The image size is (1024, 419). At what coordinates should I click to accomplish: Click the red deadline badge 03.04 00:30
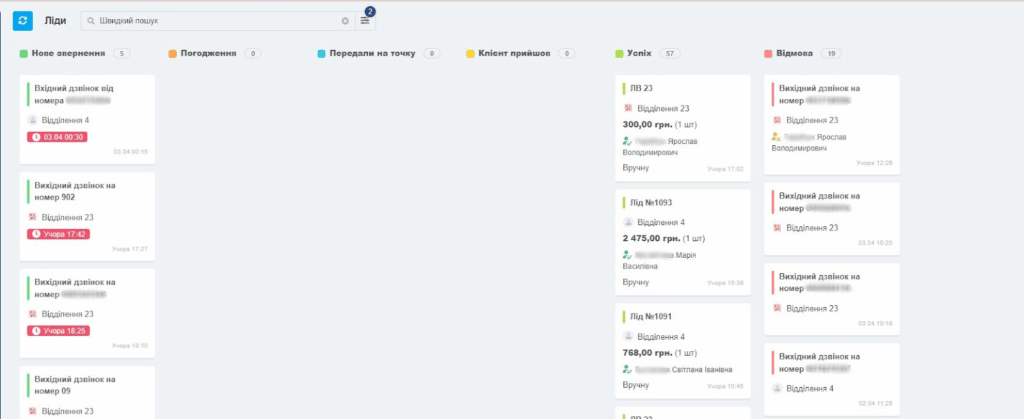(x=59, y=137)
